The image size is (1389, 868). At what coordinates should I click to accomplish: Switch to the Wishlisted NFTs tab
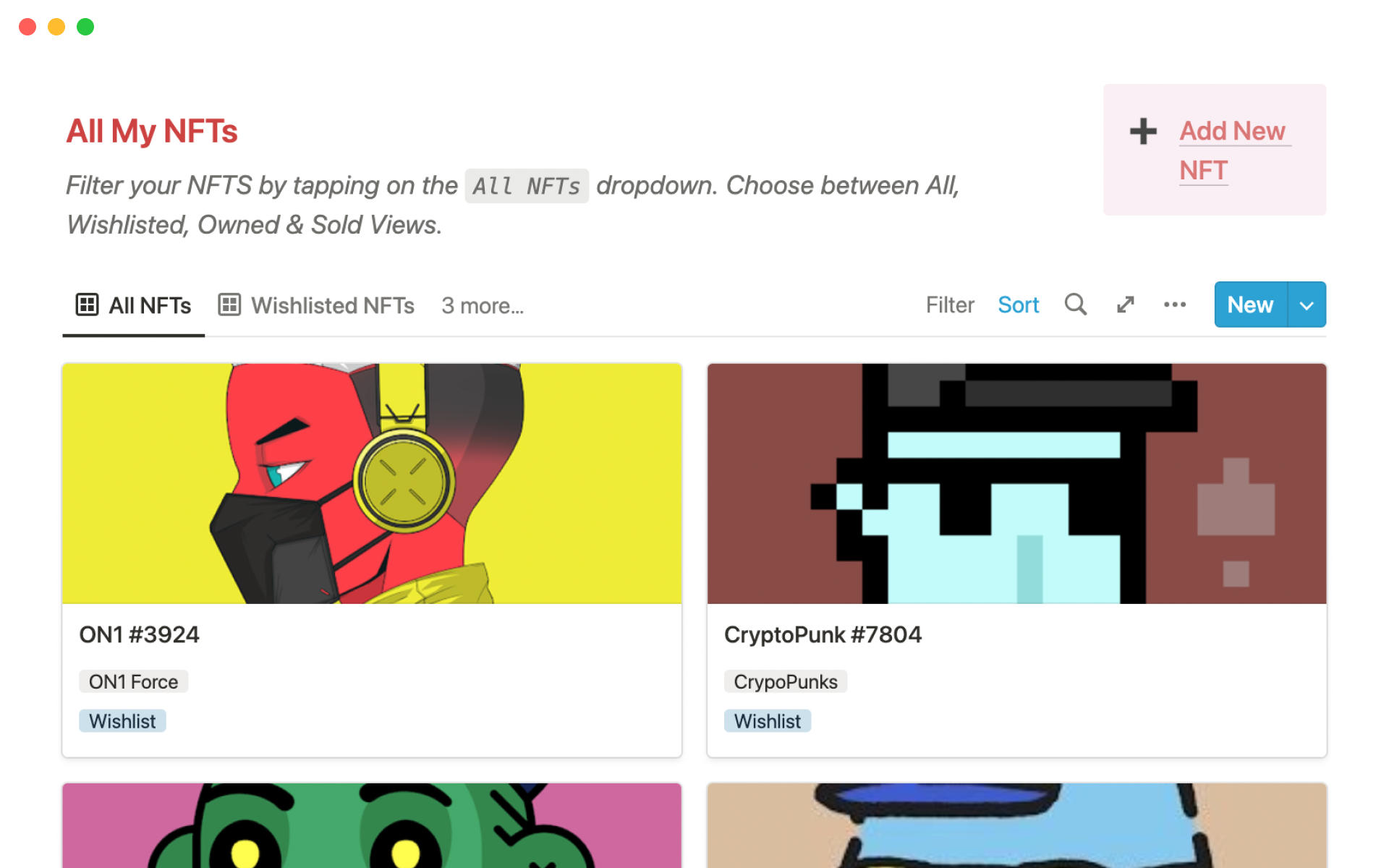tap(316, 305)
